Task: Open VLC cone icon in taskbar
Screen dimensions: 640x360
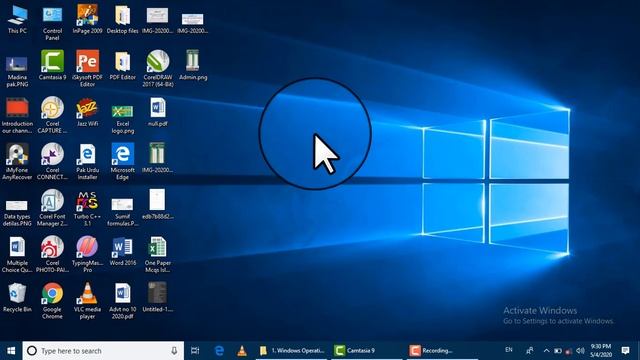Action: pyautogui.click(x=242, y=351)
